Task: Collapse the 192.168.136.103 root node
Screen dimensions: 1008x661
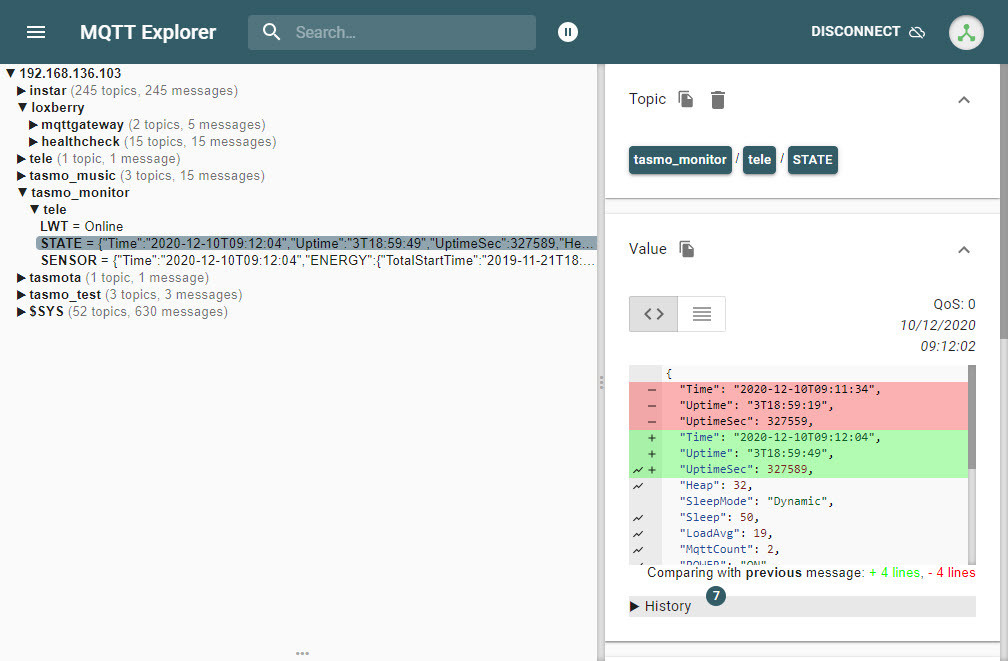Action: click(x=11, y=73)
